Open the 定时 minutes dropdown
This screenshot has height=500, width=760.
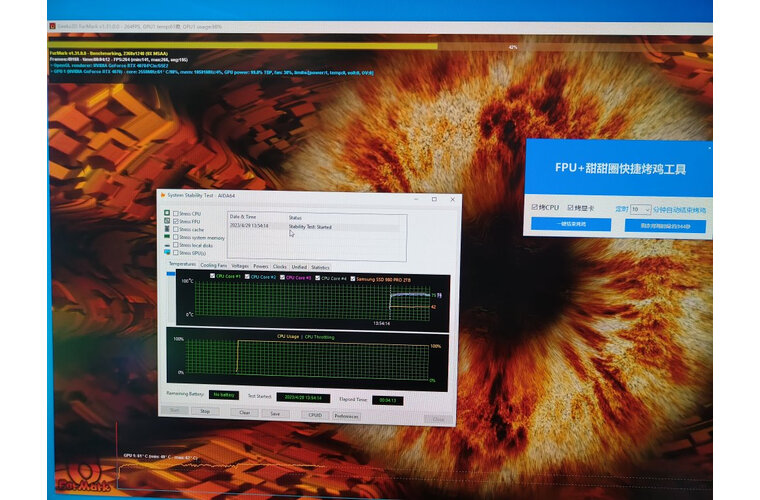[x=641, y=209]
